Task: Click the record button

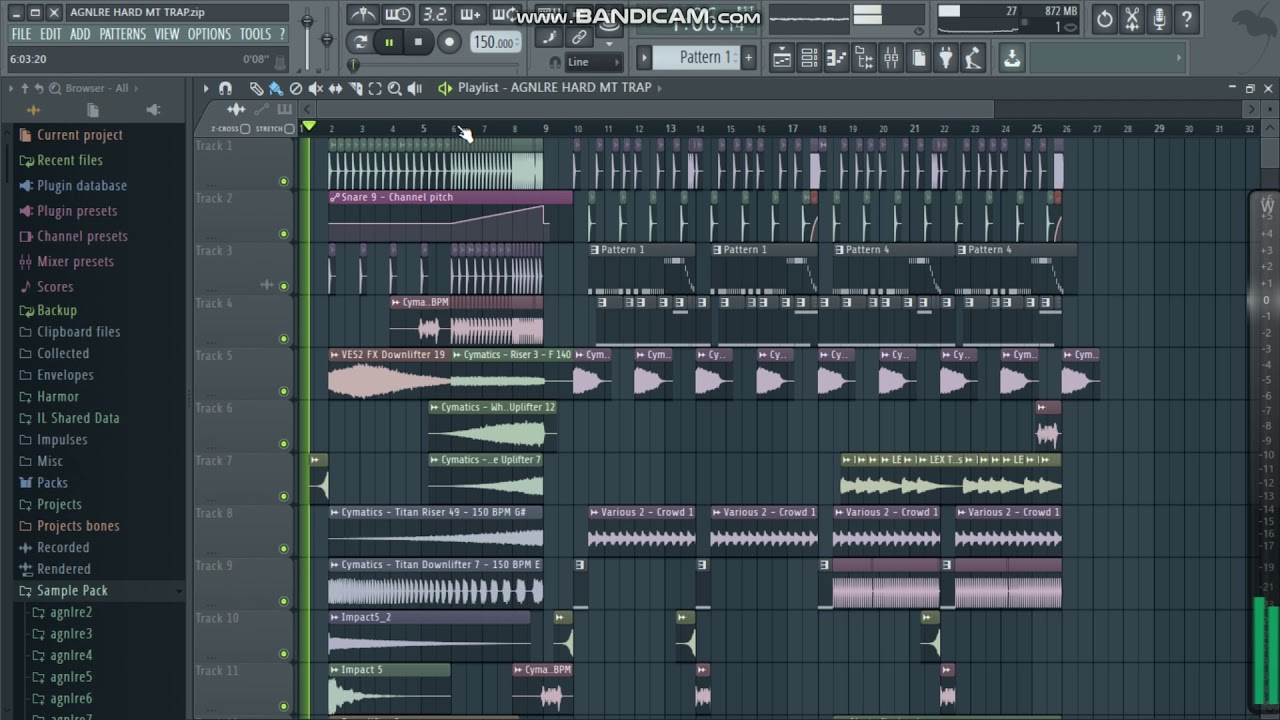Action: click(x=449, y=42)
